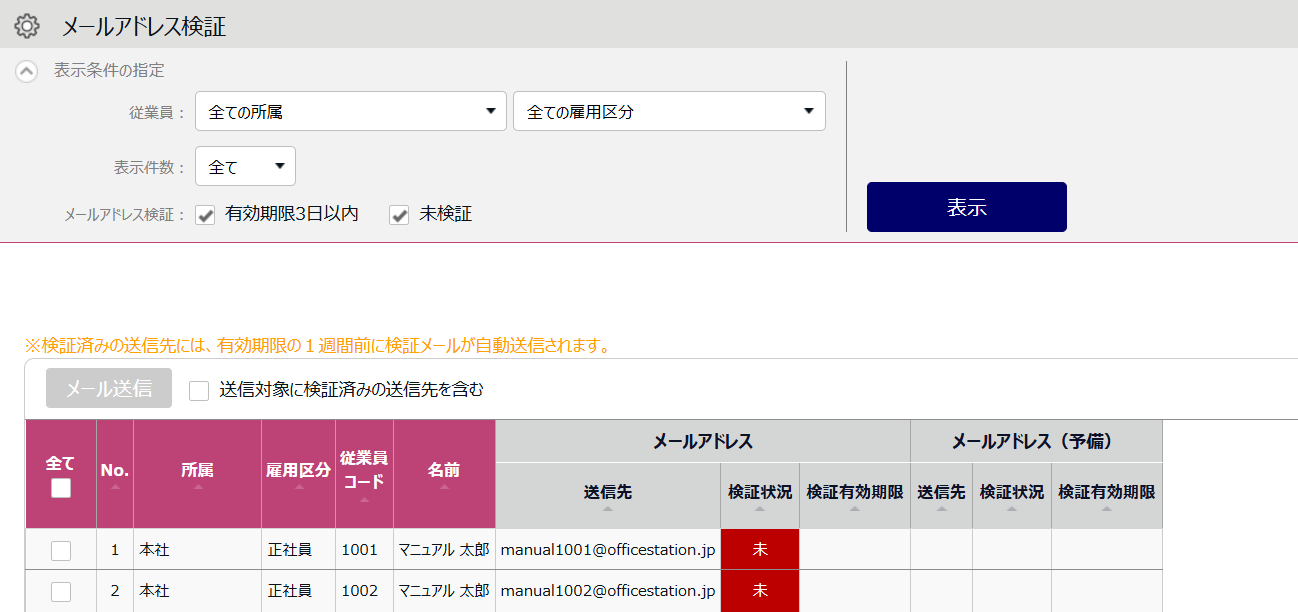Sort by メールアドレス(予備) 検証状況 column
The height and width of the screenshot is (612, 1298).
1012,496
